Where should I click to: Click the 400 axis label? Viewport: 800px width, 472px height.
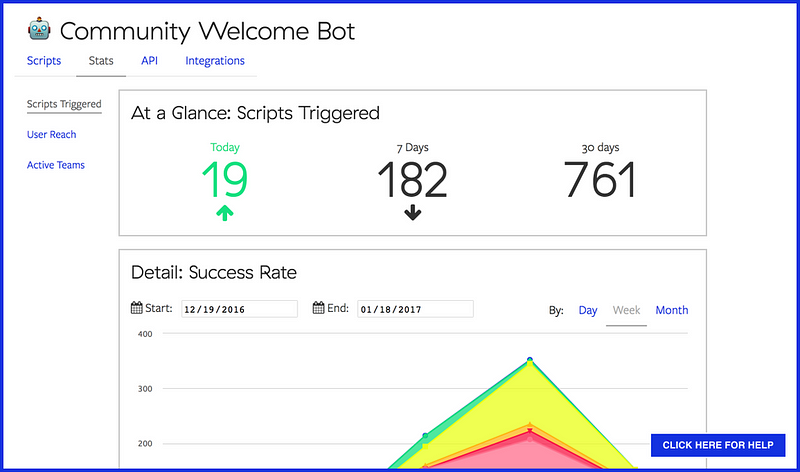click(145, 334)
